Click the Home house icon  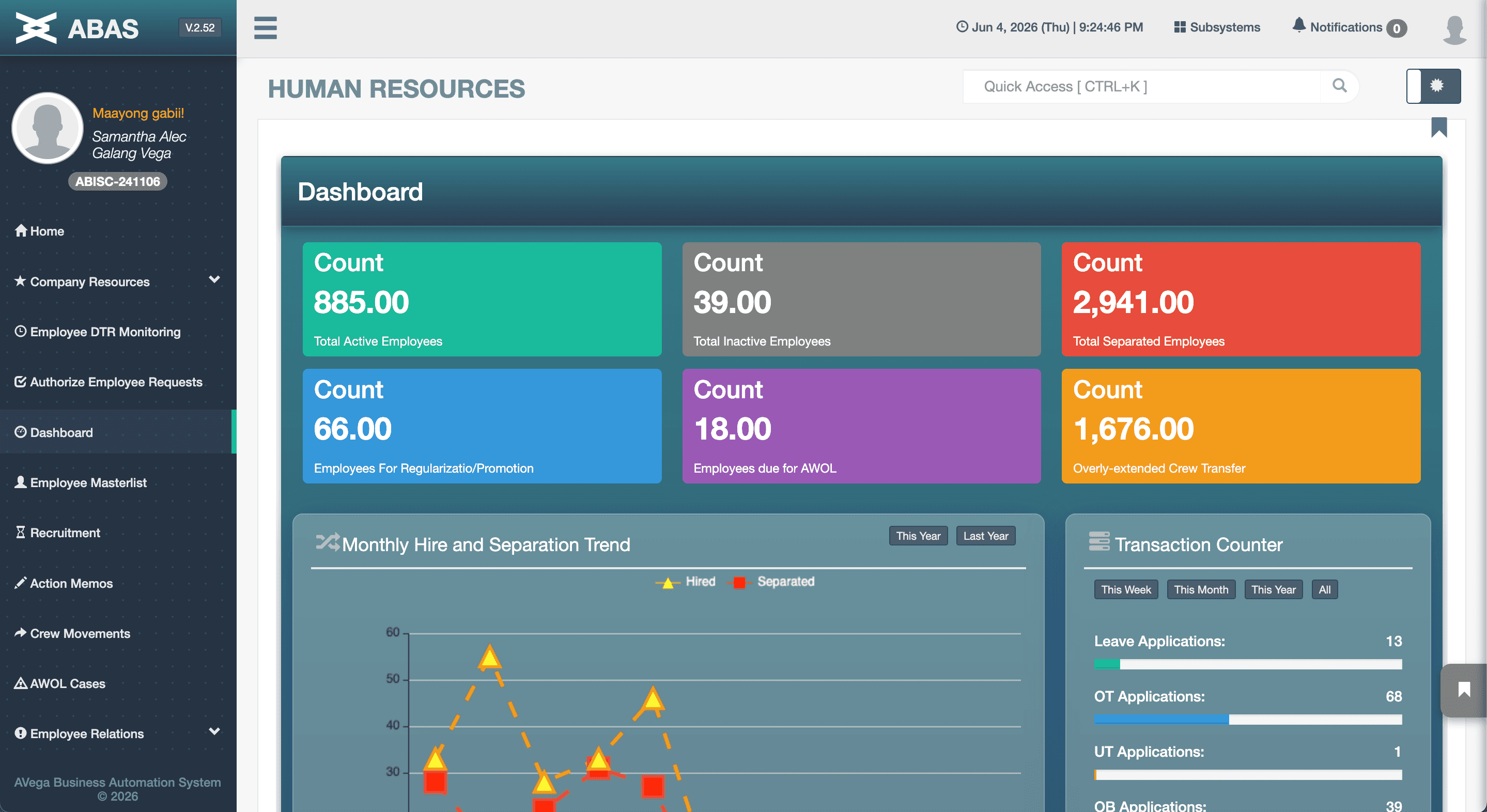tap(21, 230)
